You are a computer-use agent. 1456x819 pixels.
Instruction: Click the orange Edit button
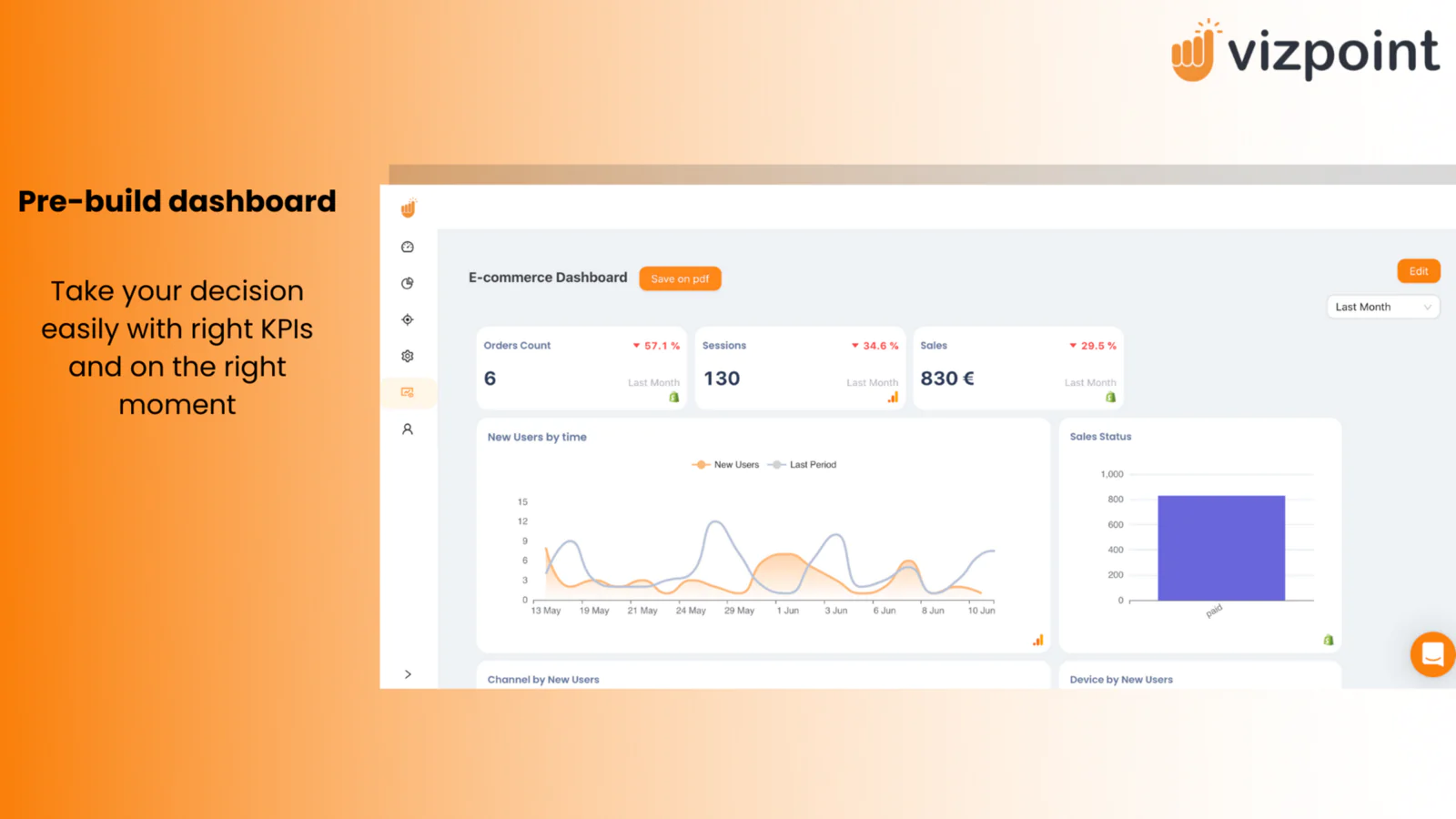(1419, 271)
